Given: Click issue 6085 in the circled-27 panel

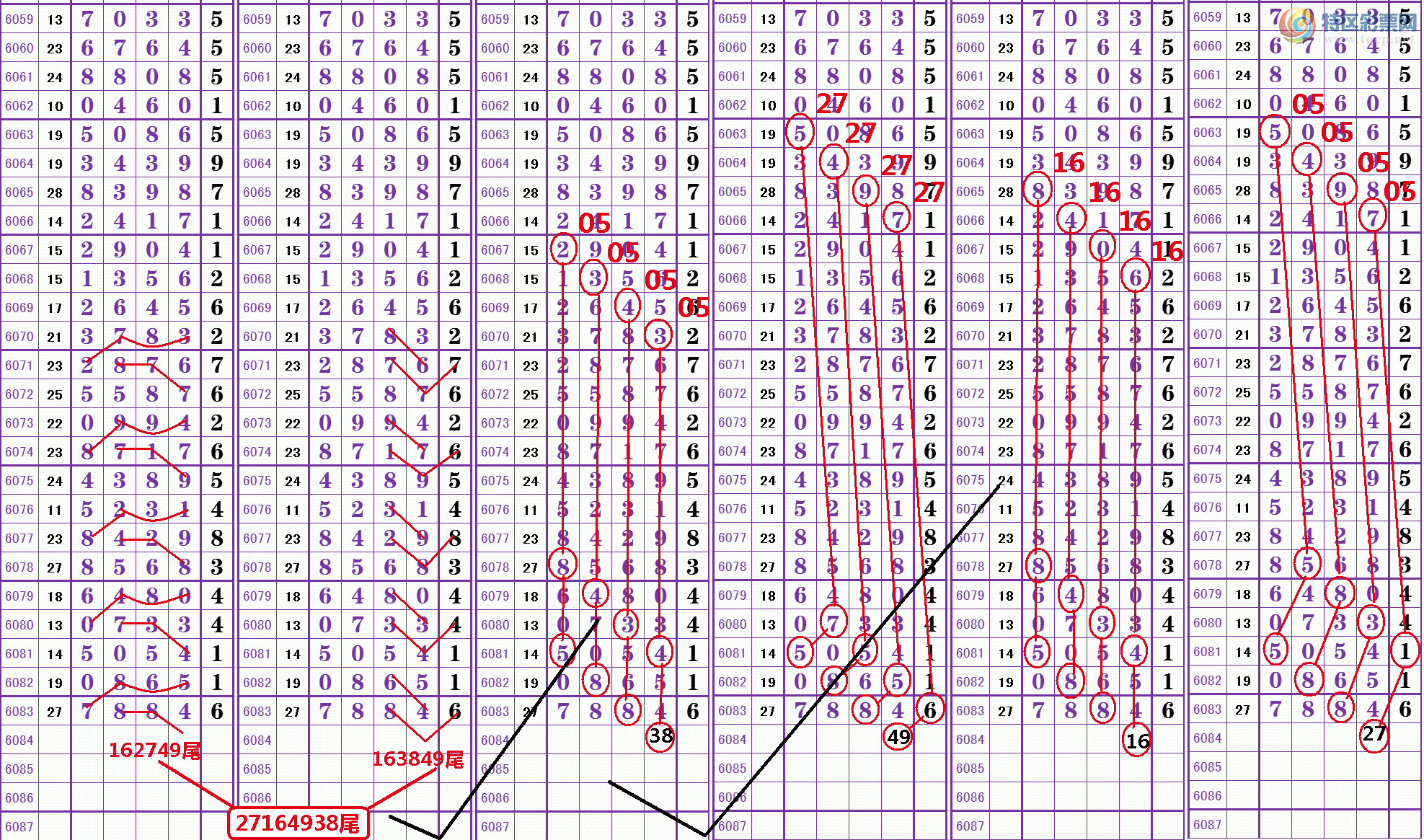Looking at the screenshot, I should click(x=1208, y=767).
